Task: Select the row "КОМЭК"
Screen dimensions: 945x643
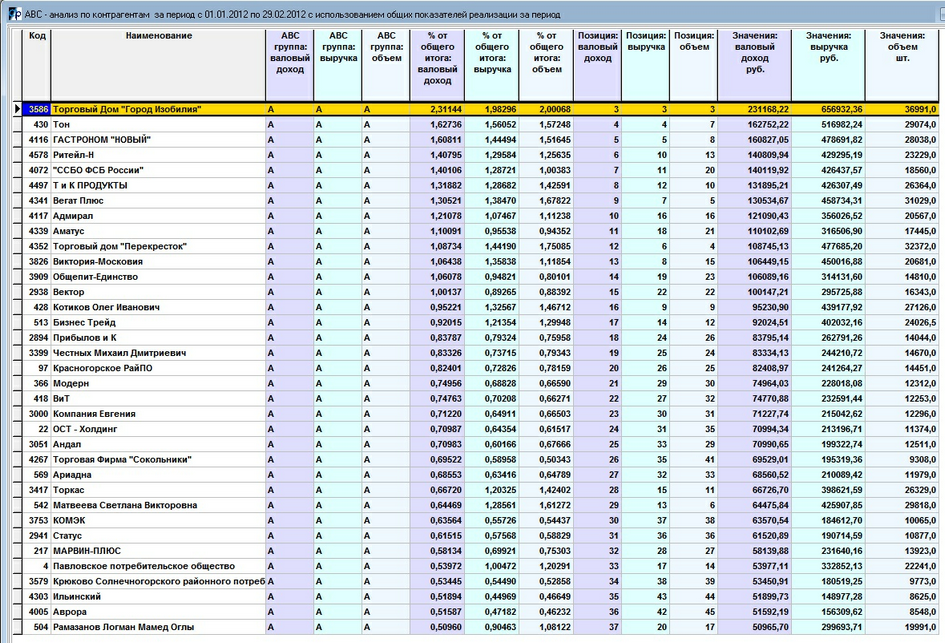Action: click(x=480, y=520)
